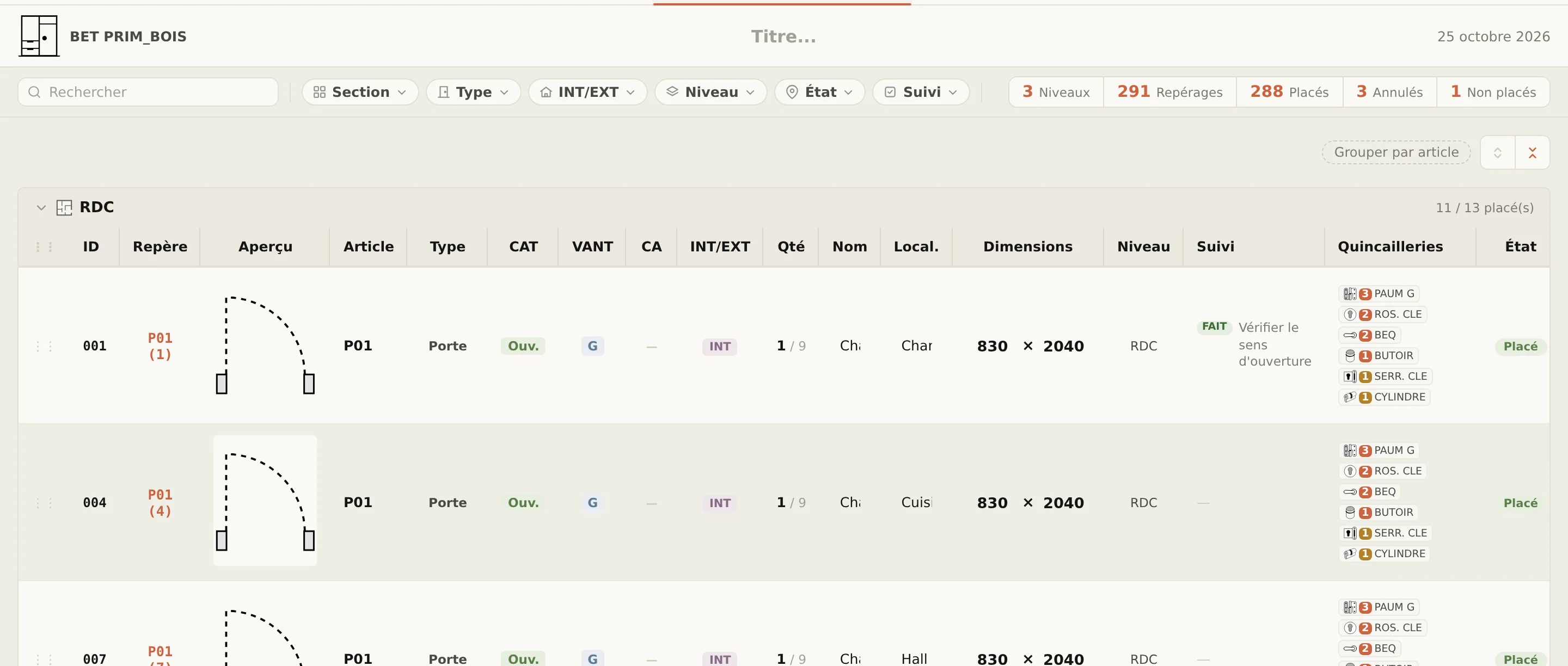Click the 3 Niveaux counter tab
Viewport: 1568px width, 666px height.
click(1056, 92)
